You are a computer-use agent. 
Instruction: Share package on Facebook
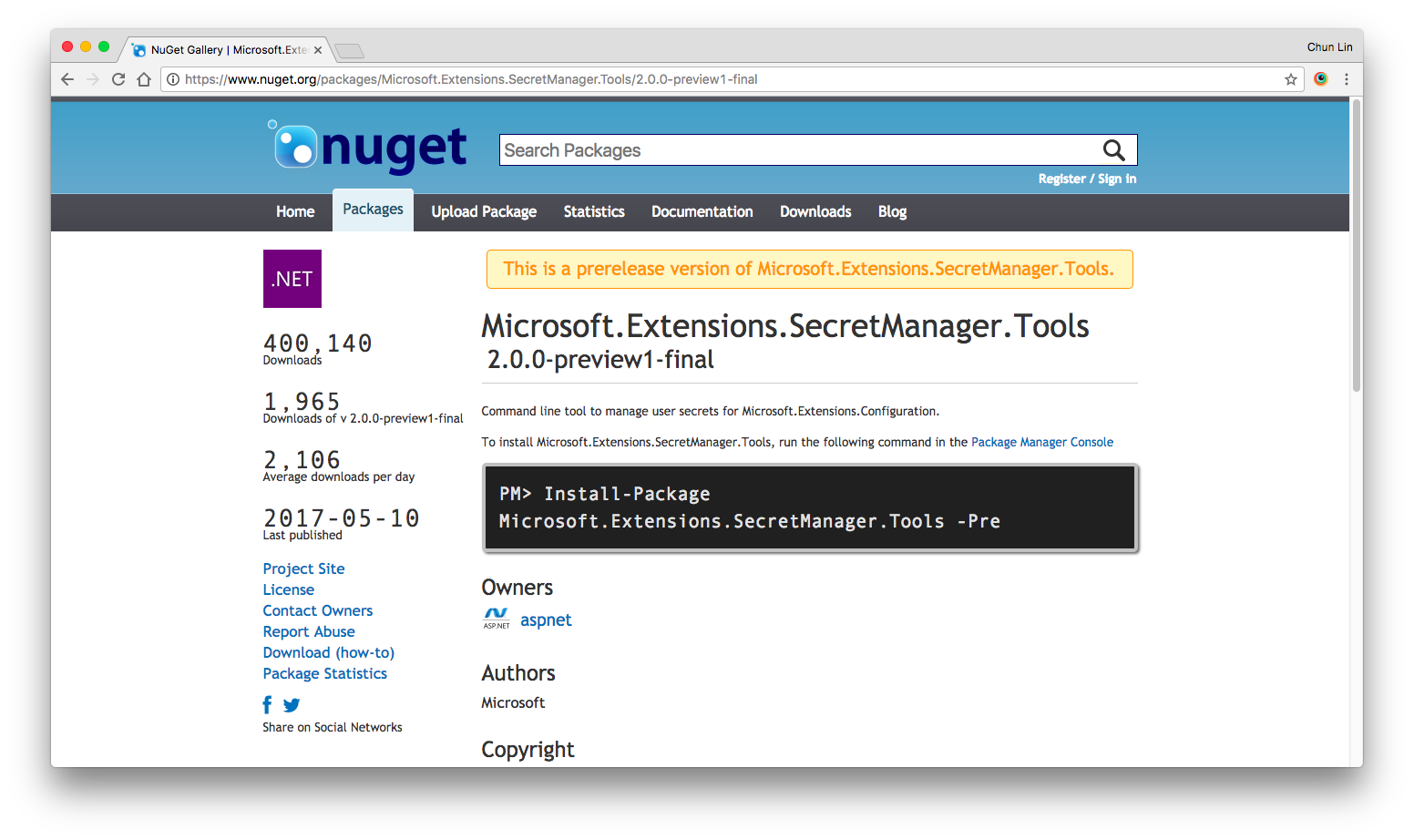click(267, 704)
